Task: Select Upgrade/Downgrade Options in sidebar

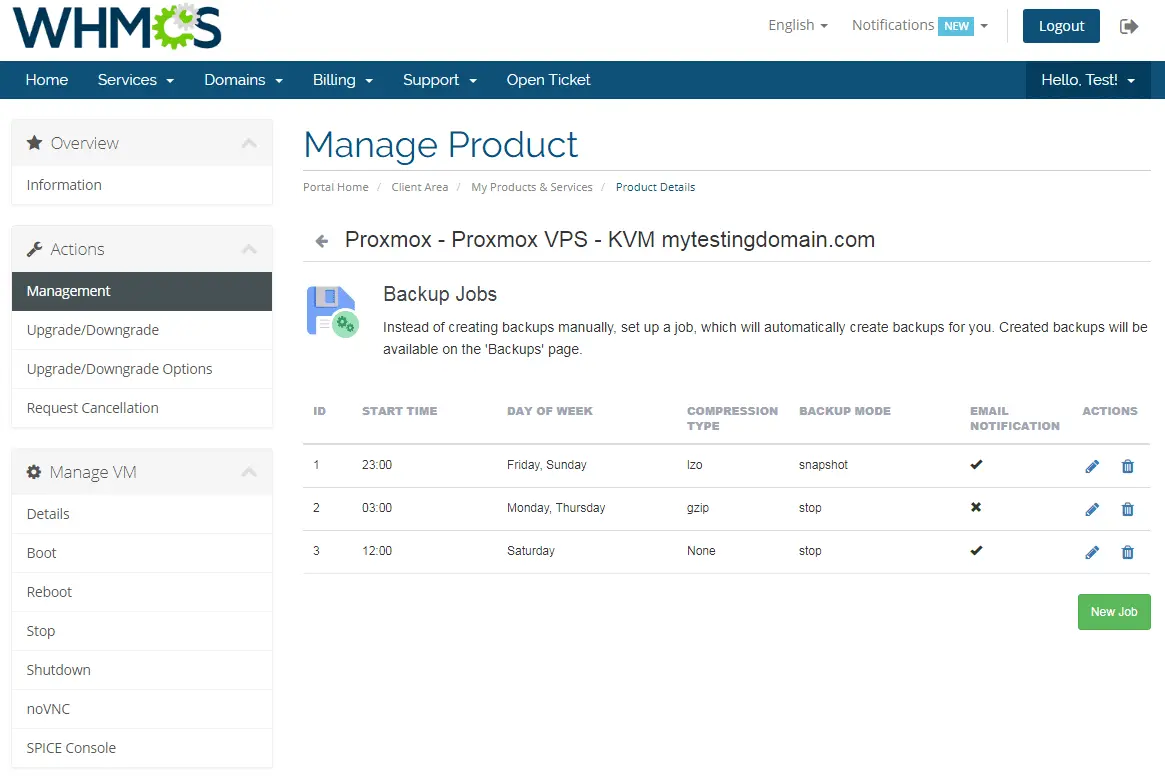Action: click(142, 369)
